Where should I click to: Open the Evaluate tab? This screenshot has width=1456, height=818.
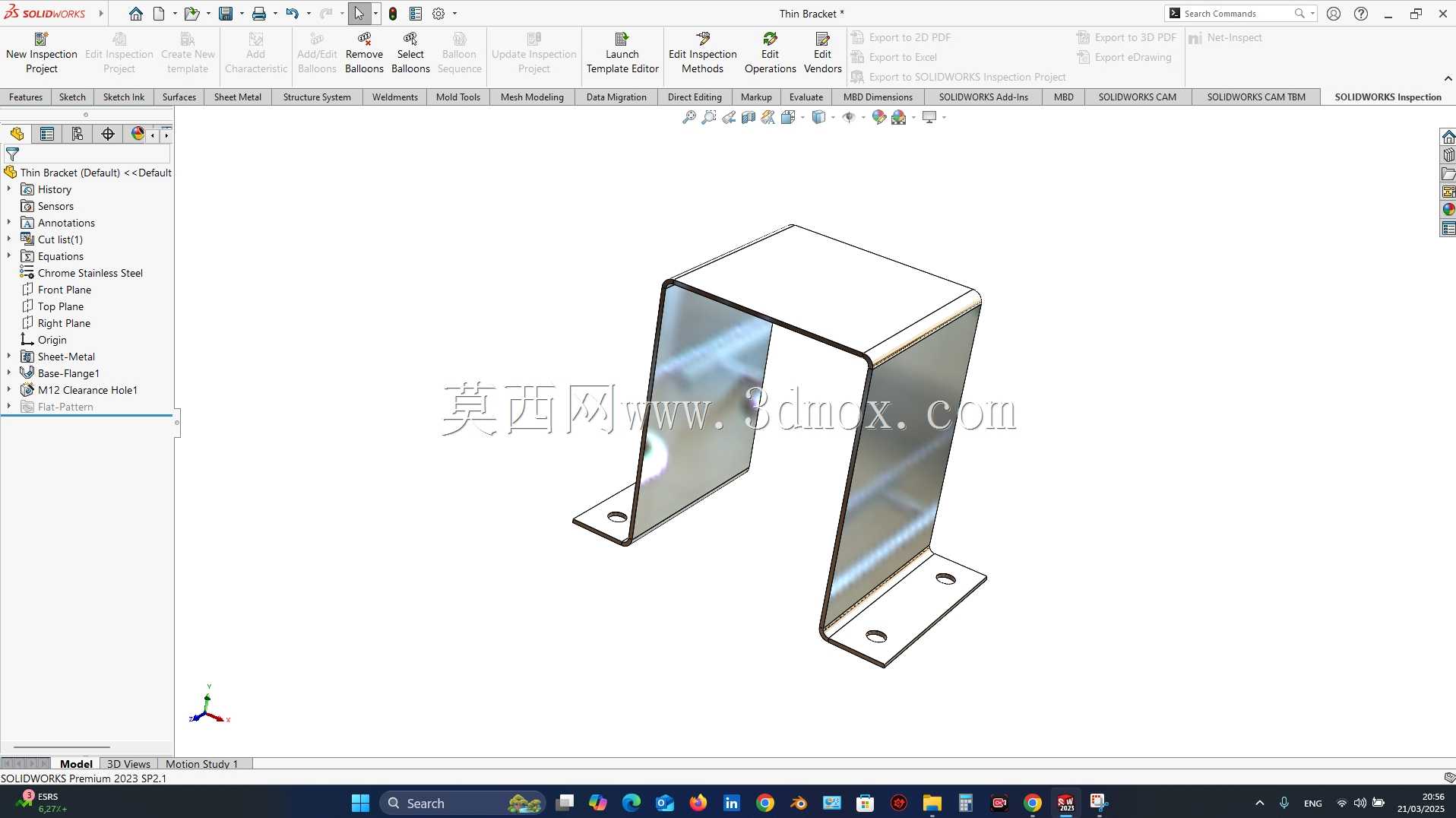coord(806,97)
